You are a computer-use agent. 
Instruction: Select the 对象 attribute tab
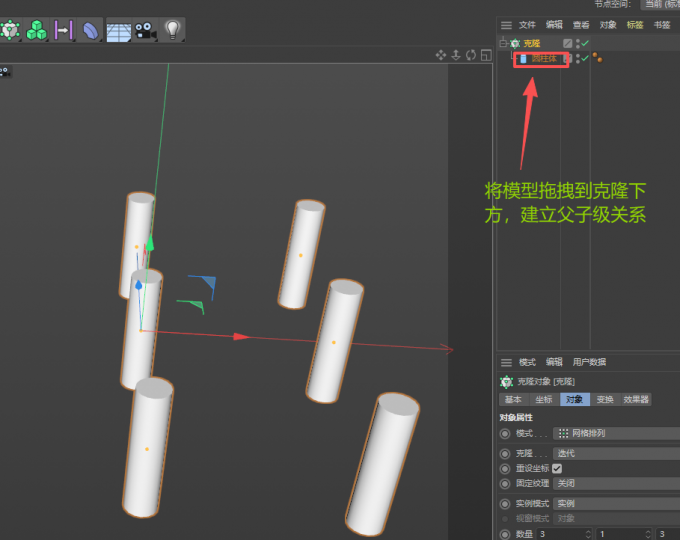coord(575,399)
